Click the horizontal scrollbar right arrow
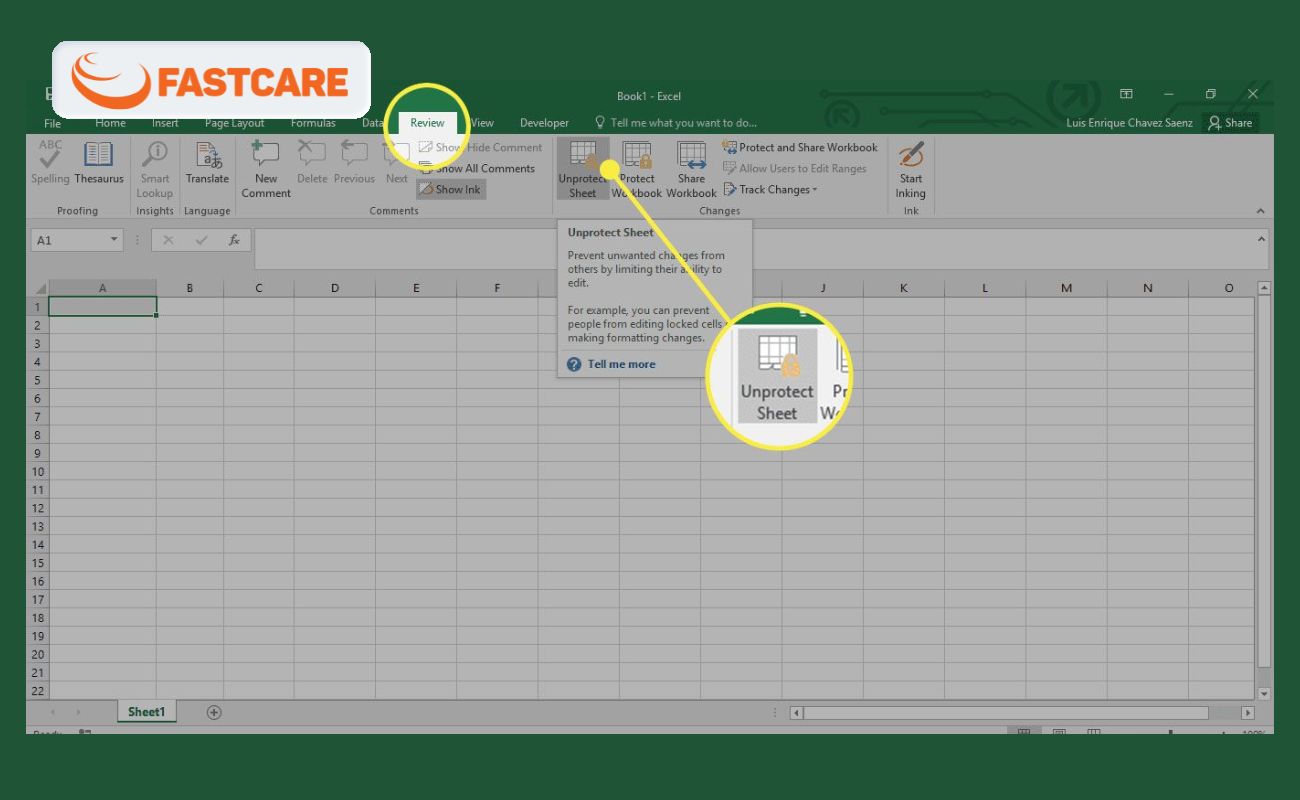Viewport: 1300px width, 800px height. click(1248, 713)
